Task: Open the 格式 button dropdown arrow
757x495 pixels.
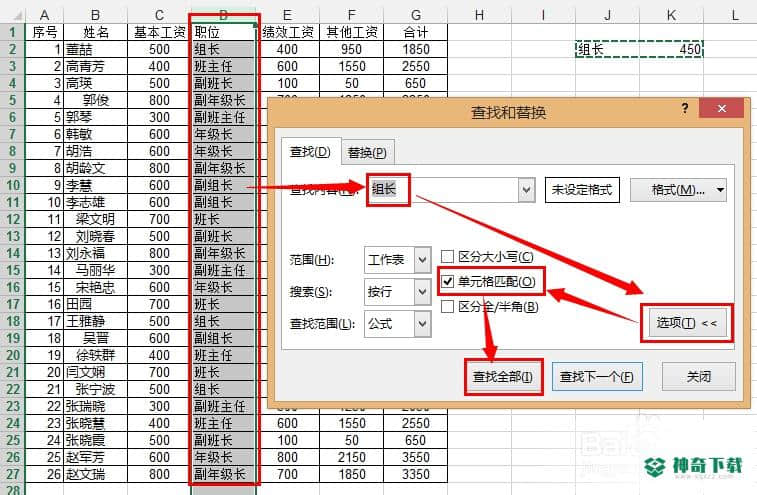Action: pyautogui.click(x=720, y=190)
